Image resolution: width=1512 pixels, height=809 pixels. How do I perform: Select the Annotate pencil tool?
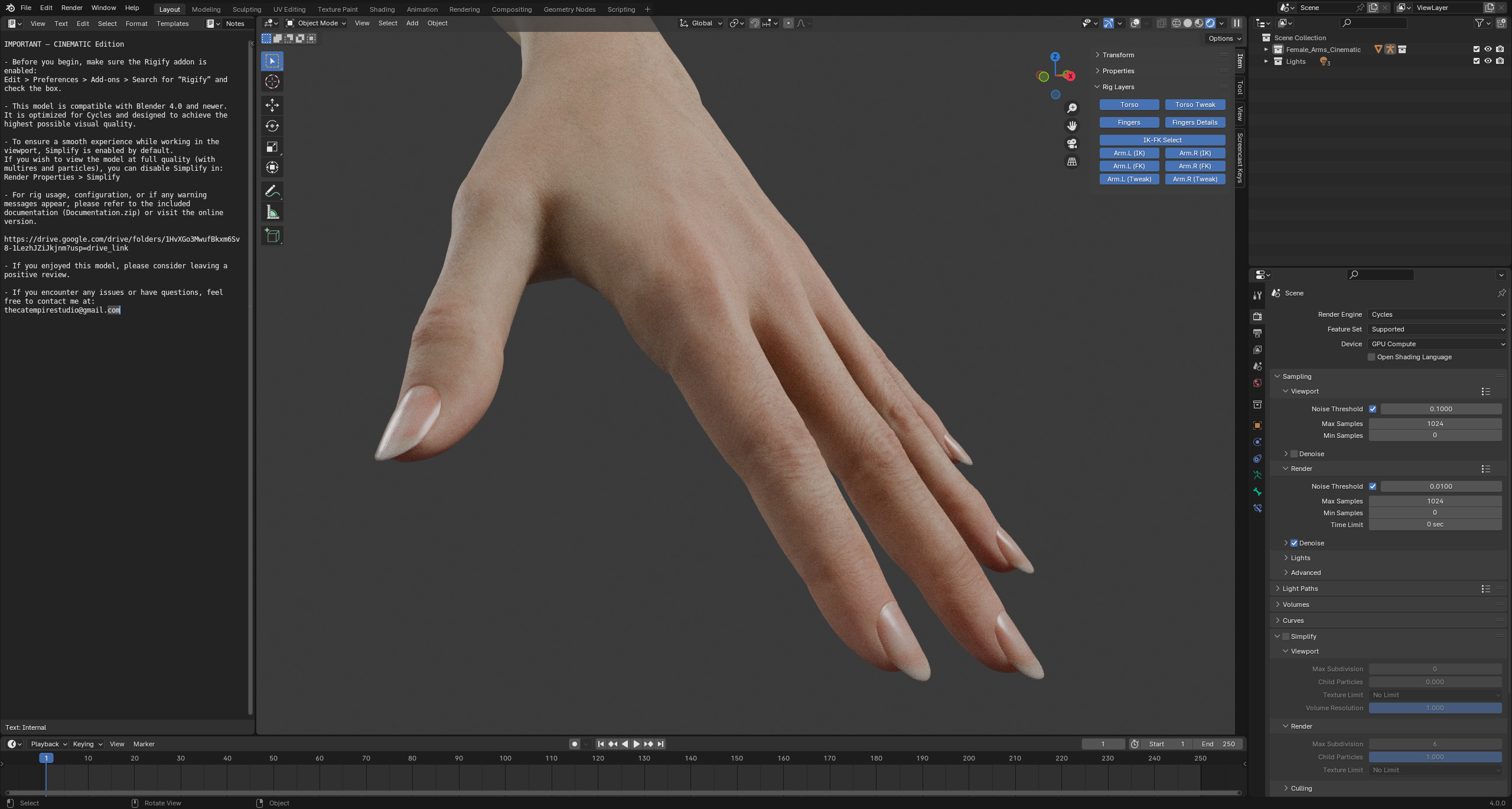click(x=272, y=191)
